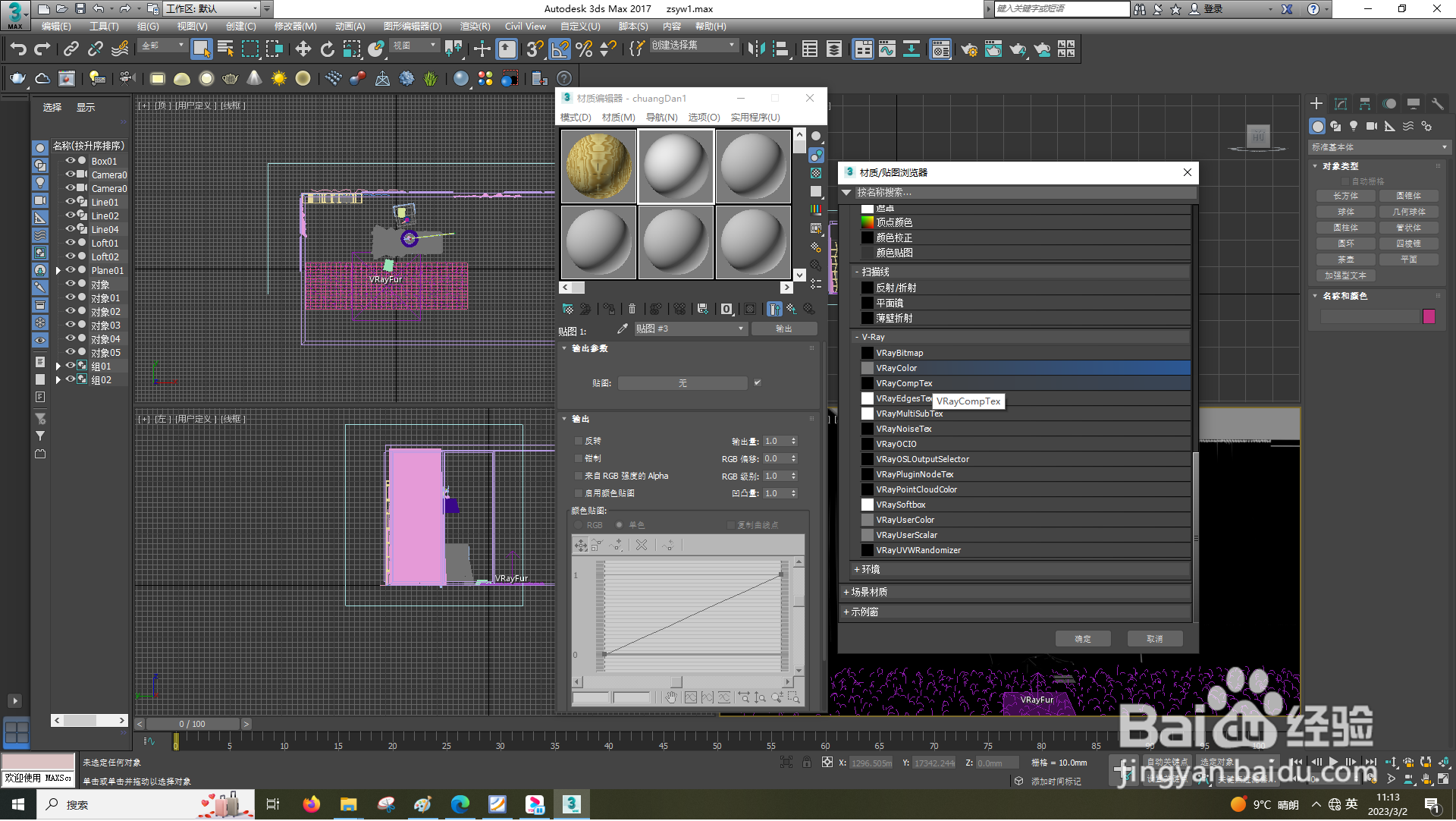Toggle visibility eye of Box01
Screen dimensions: 1456x821
[x=71, y=161]
